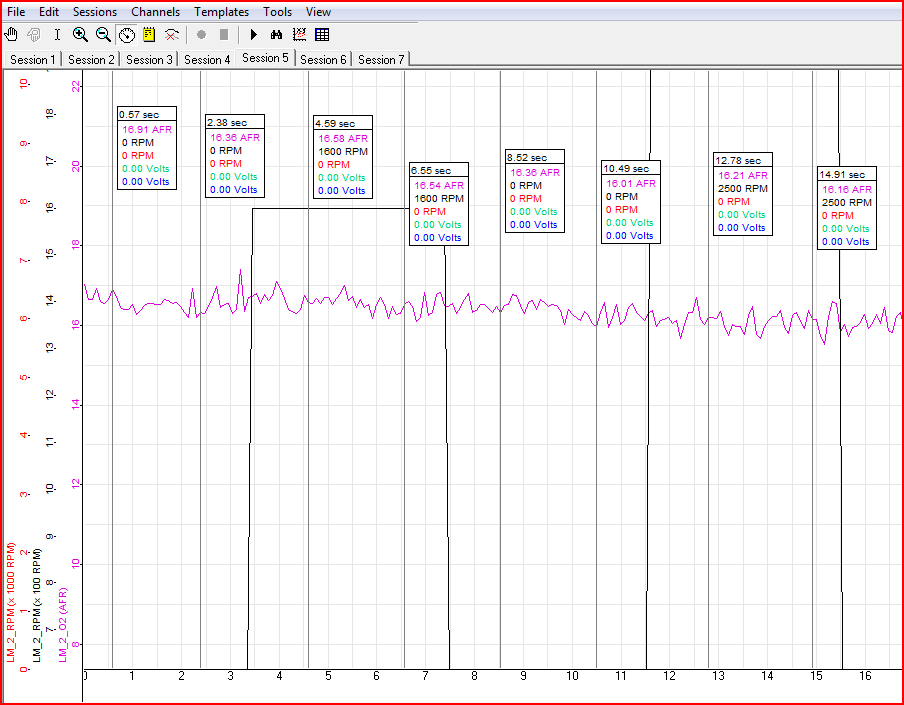904x705 pixels.
Task: Open the File menu
Action: pos(16,12)
